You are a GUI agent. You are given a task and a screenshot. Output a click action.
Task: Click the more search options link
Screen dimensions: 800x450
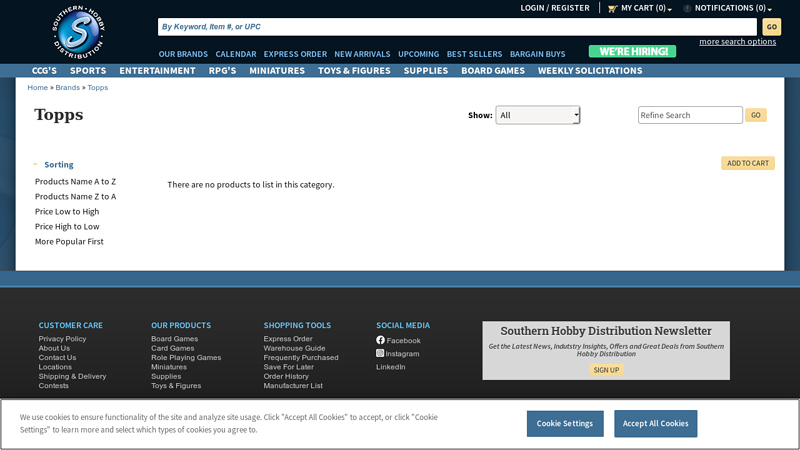point(737,41)
